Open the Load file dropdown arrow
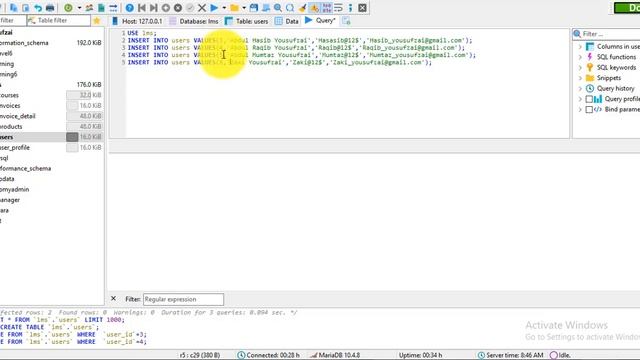The height and width of the screenshot is (360, 640). [x=244, y=8]
